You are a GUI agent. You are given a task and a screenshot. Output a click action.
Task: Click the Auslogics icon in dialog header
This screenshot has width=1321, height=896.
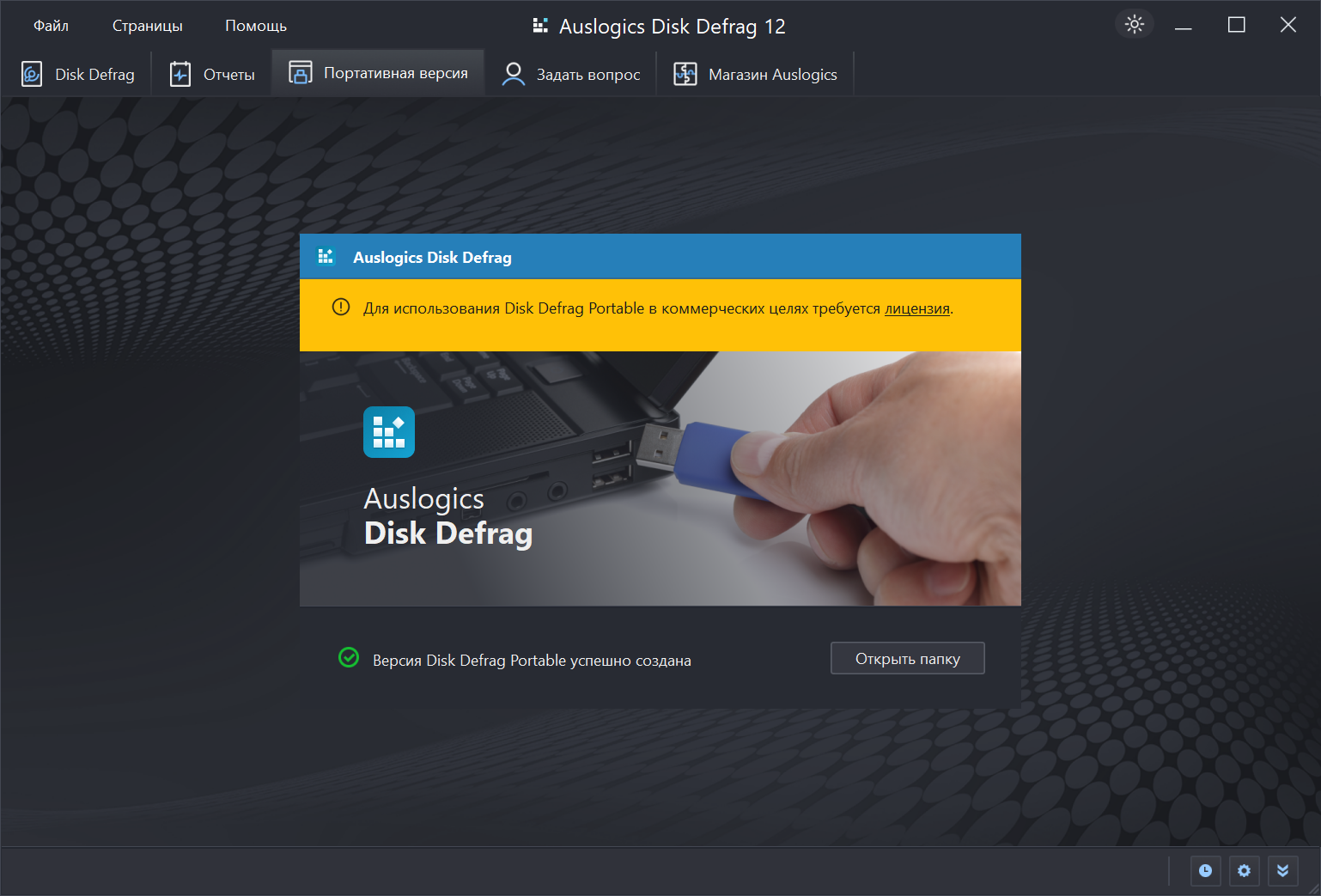pos(326,256)
